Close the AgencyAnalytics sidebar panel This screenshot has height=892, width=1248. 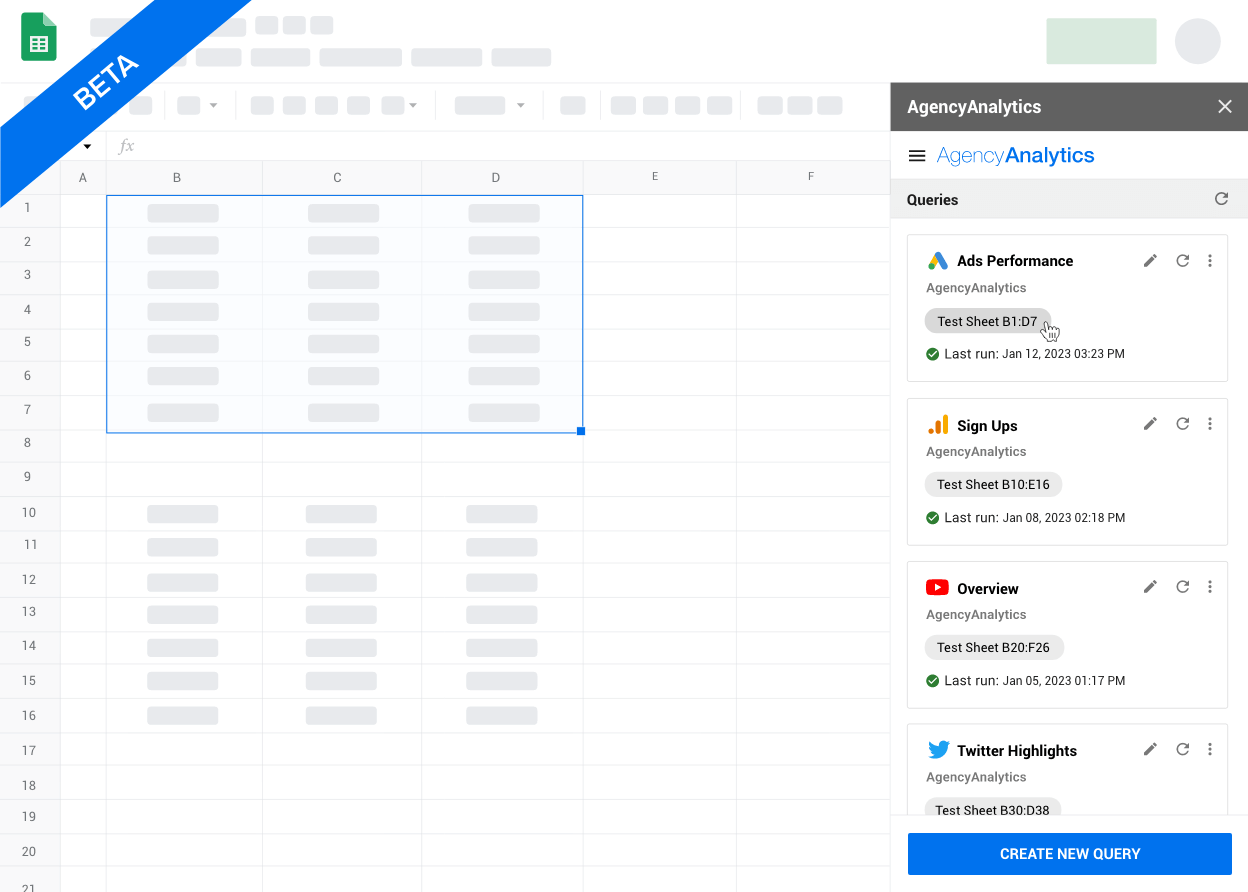click(1225, 107)
